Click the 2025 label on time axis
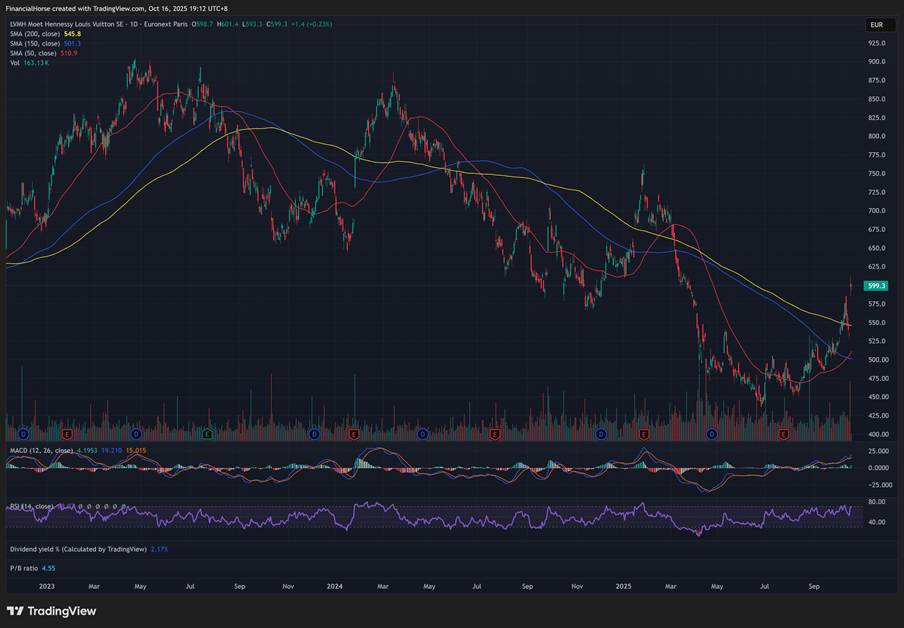The image size is (904, 628). pos(623,586)
